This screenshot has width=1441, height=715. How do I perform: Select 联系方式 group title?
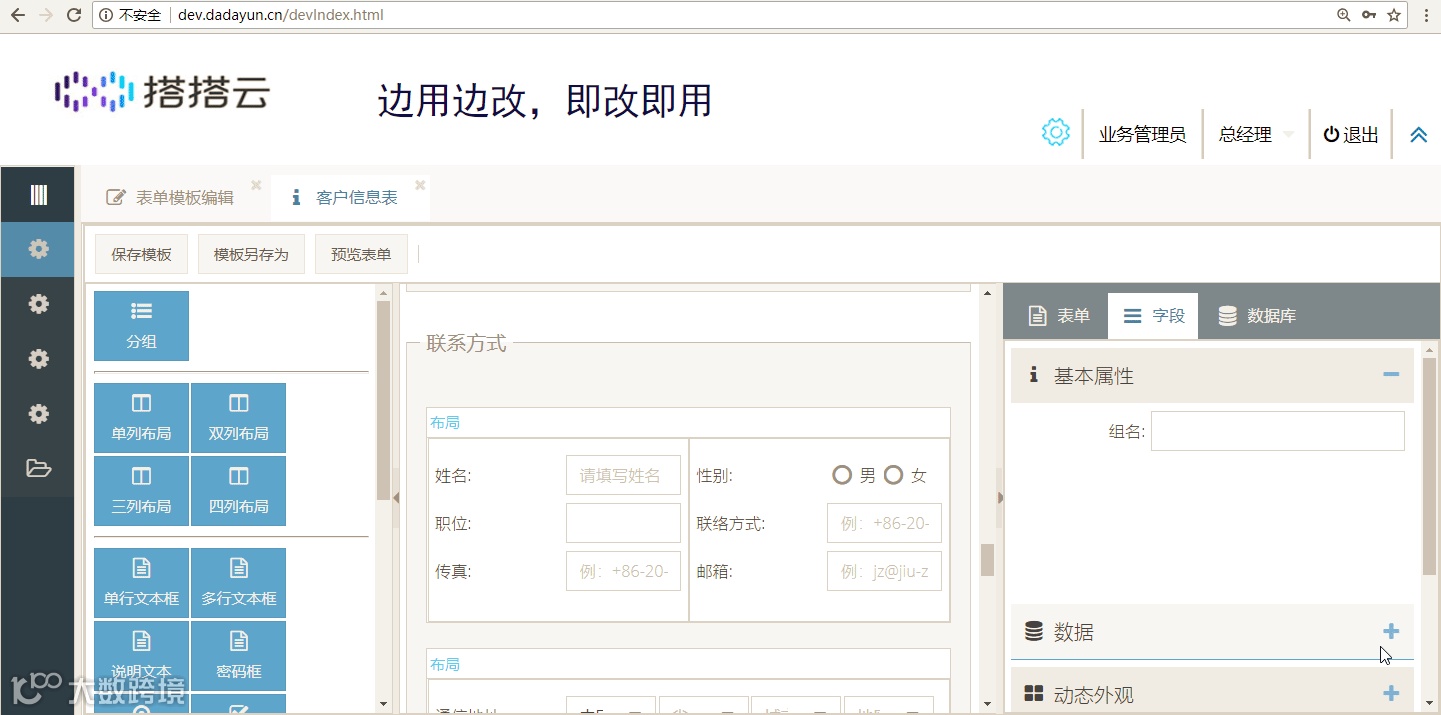(466, 343)
